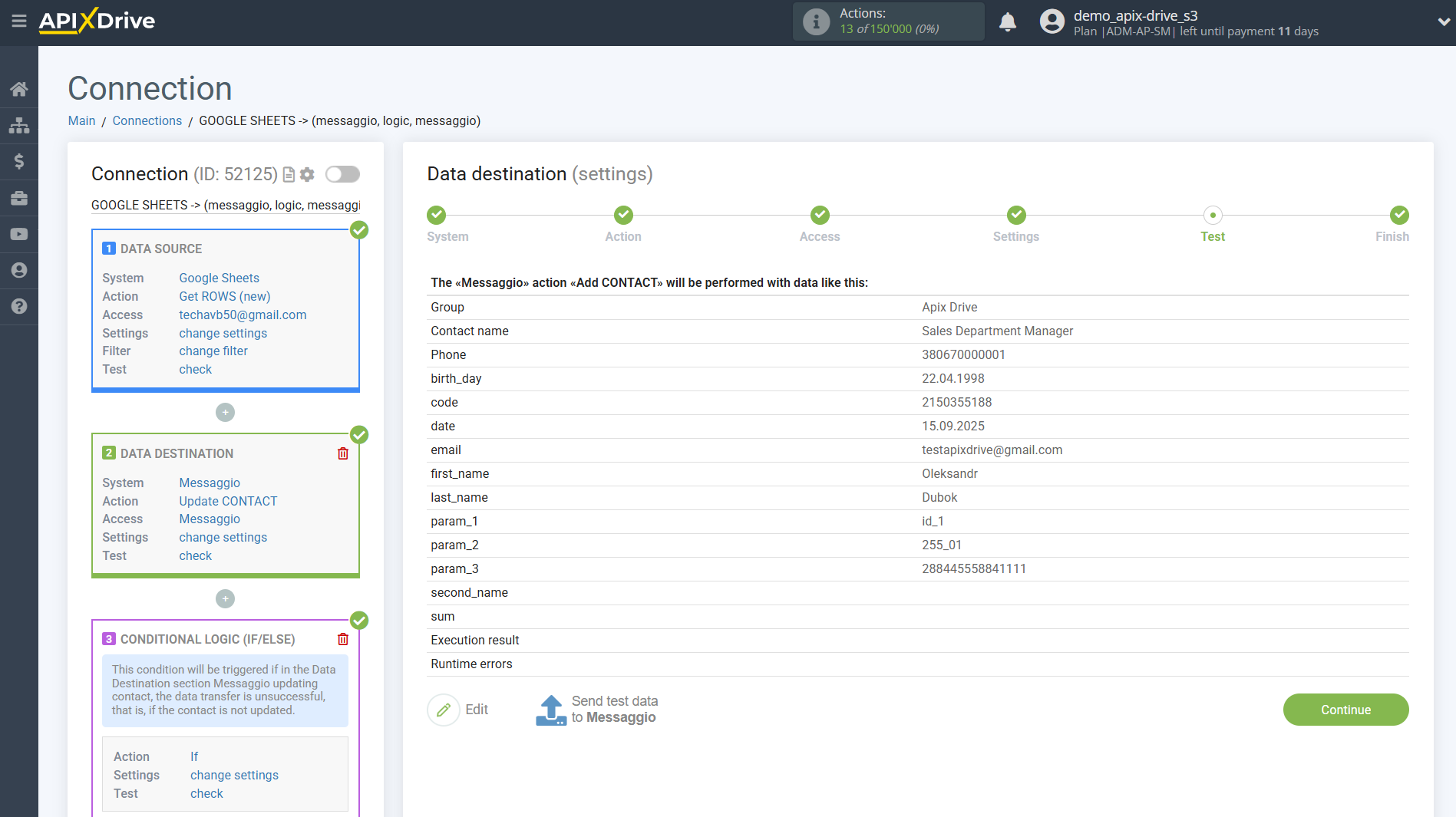
Task: Open connection settings gear icon
Action: click(x=307, y=175)
